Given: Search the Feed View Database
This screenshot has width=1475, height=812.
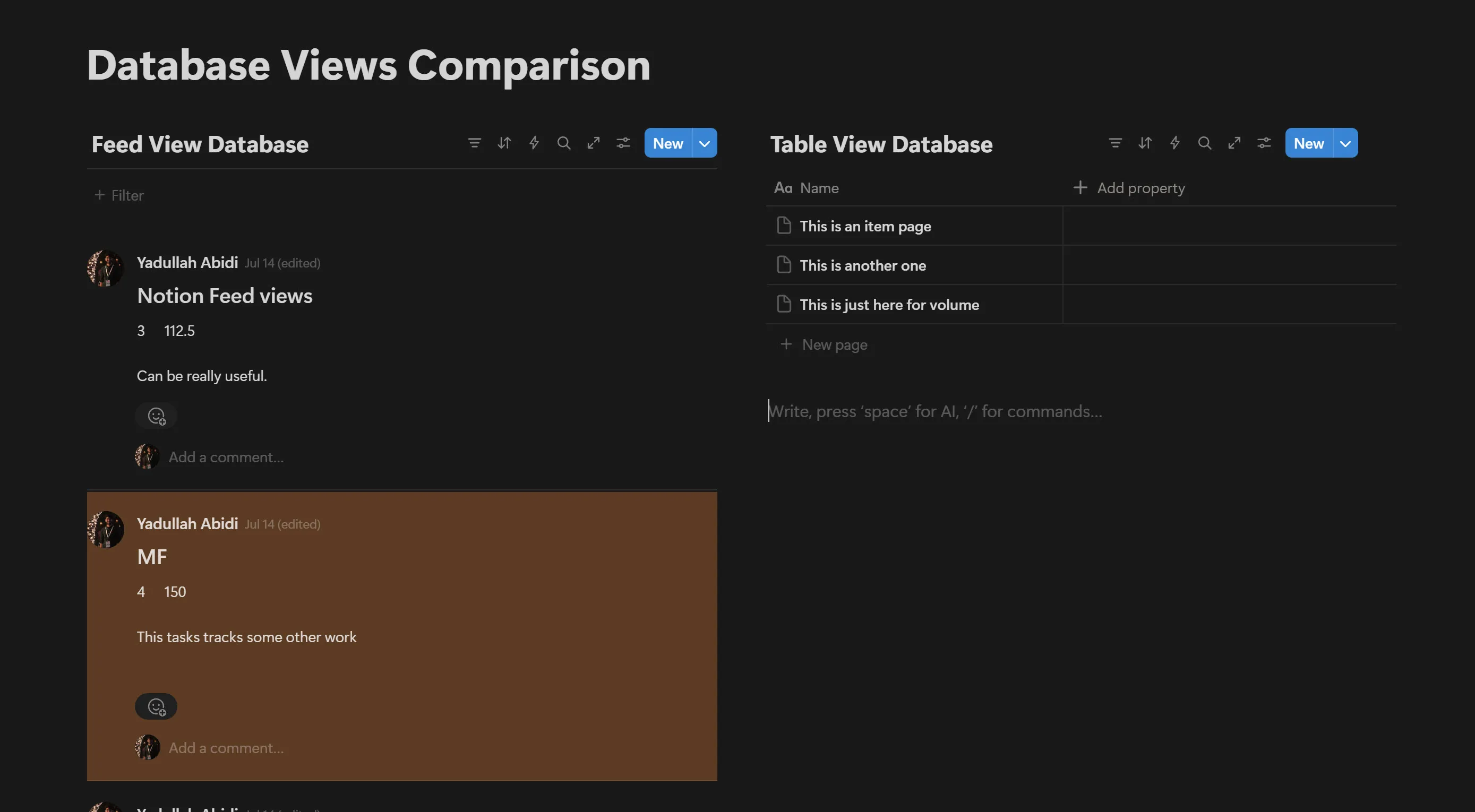Looking at the screenshot, I should click(x=563, y=143).
